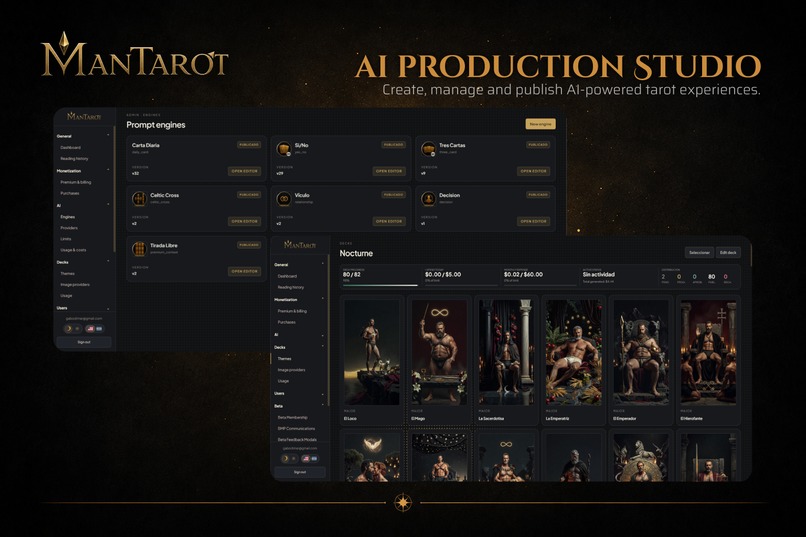Viewport: 806px width, 537px height.
Task: Open the La Emperatriz card thumbnail
Action: coord(574,353)
